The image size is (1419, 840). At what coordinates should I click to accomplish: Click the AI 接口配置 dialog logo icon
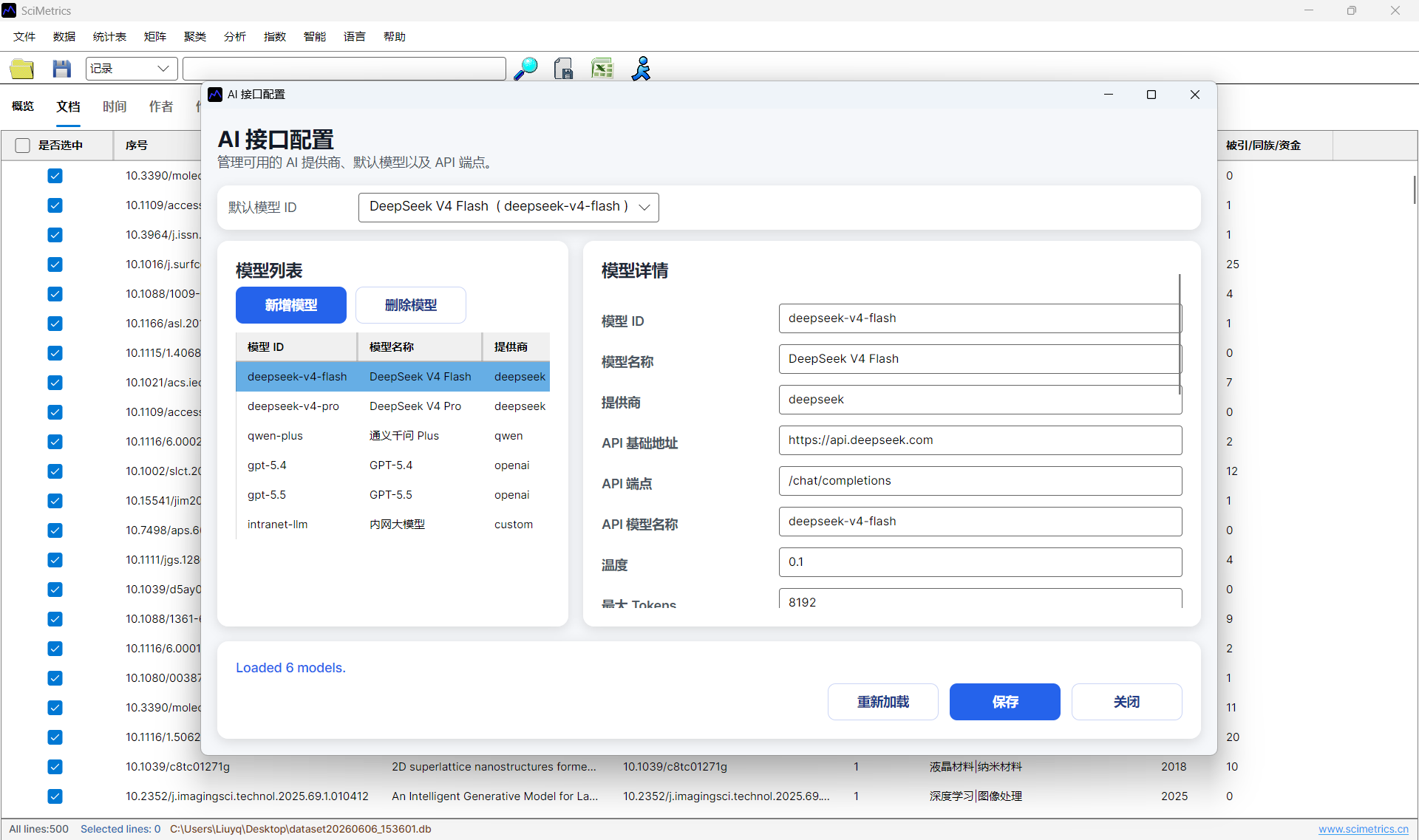point(215,95)
